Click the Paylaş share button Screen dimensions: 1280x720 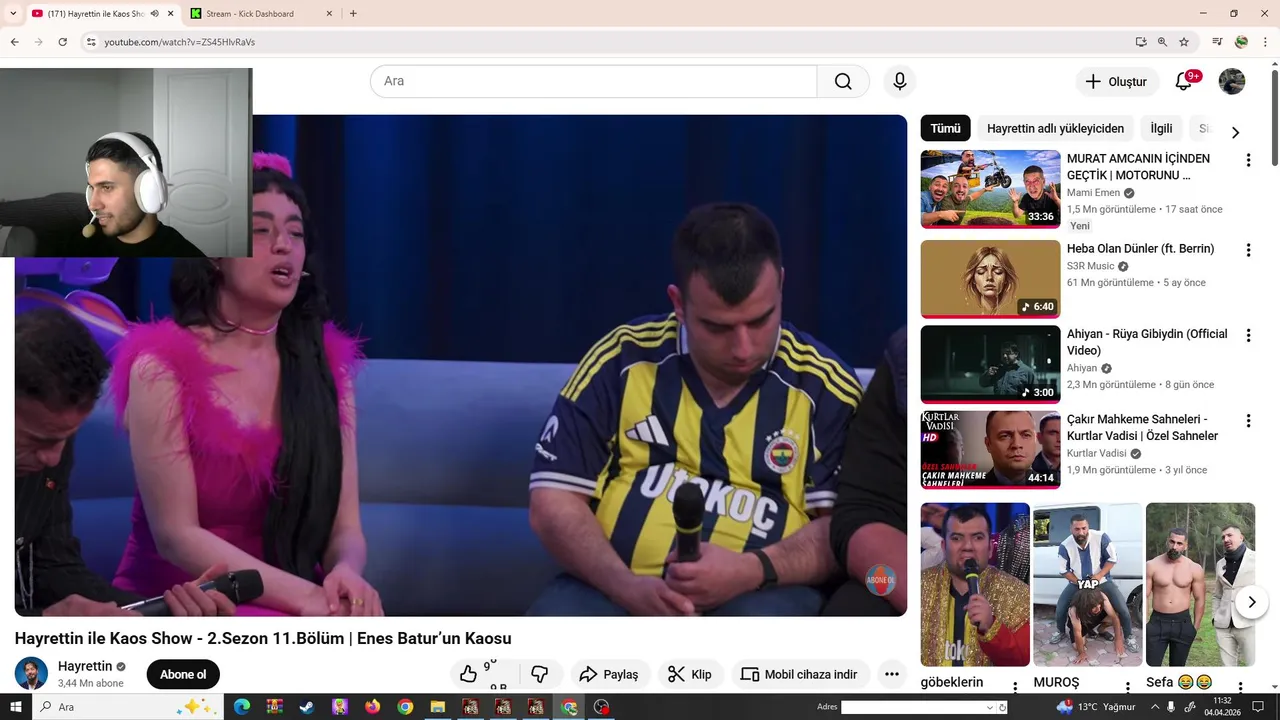click(609, 674)
